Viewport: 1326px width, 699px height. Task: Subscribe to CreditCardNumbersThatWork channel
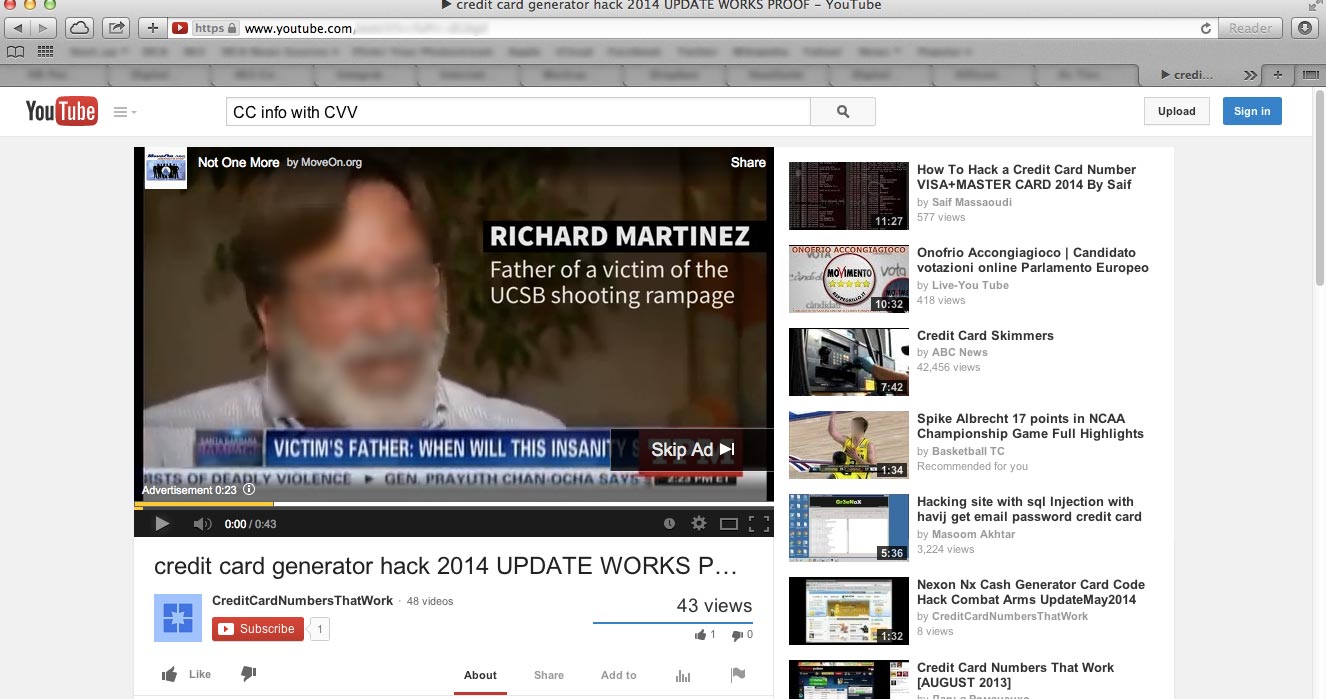[x=258, y=629]
